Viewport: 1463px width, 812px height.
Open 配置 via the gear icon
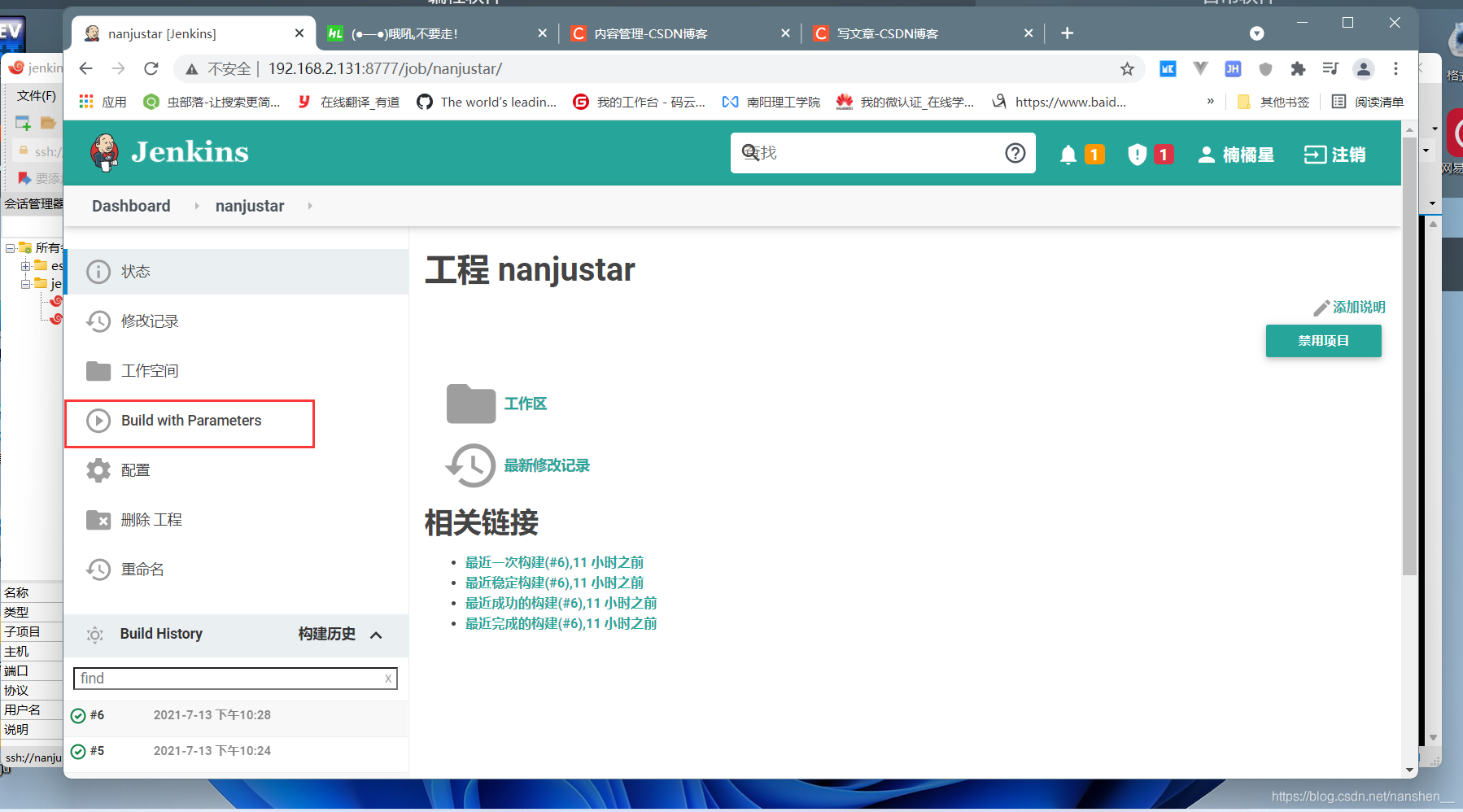(x=98, y=469)
